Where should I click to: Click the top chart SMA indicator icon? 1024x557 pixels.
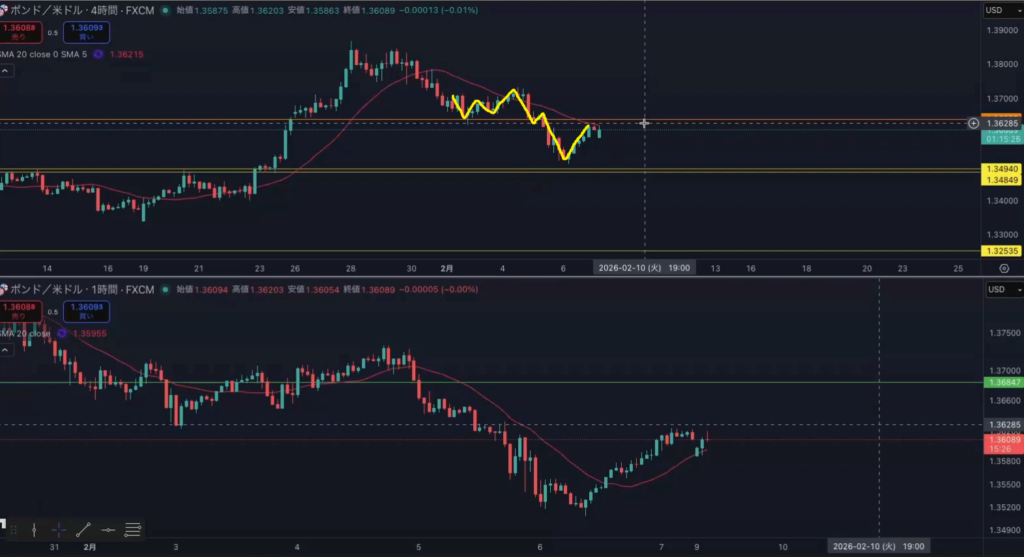pos(98,54)
